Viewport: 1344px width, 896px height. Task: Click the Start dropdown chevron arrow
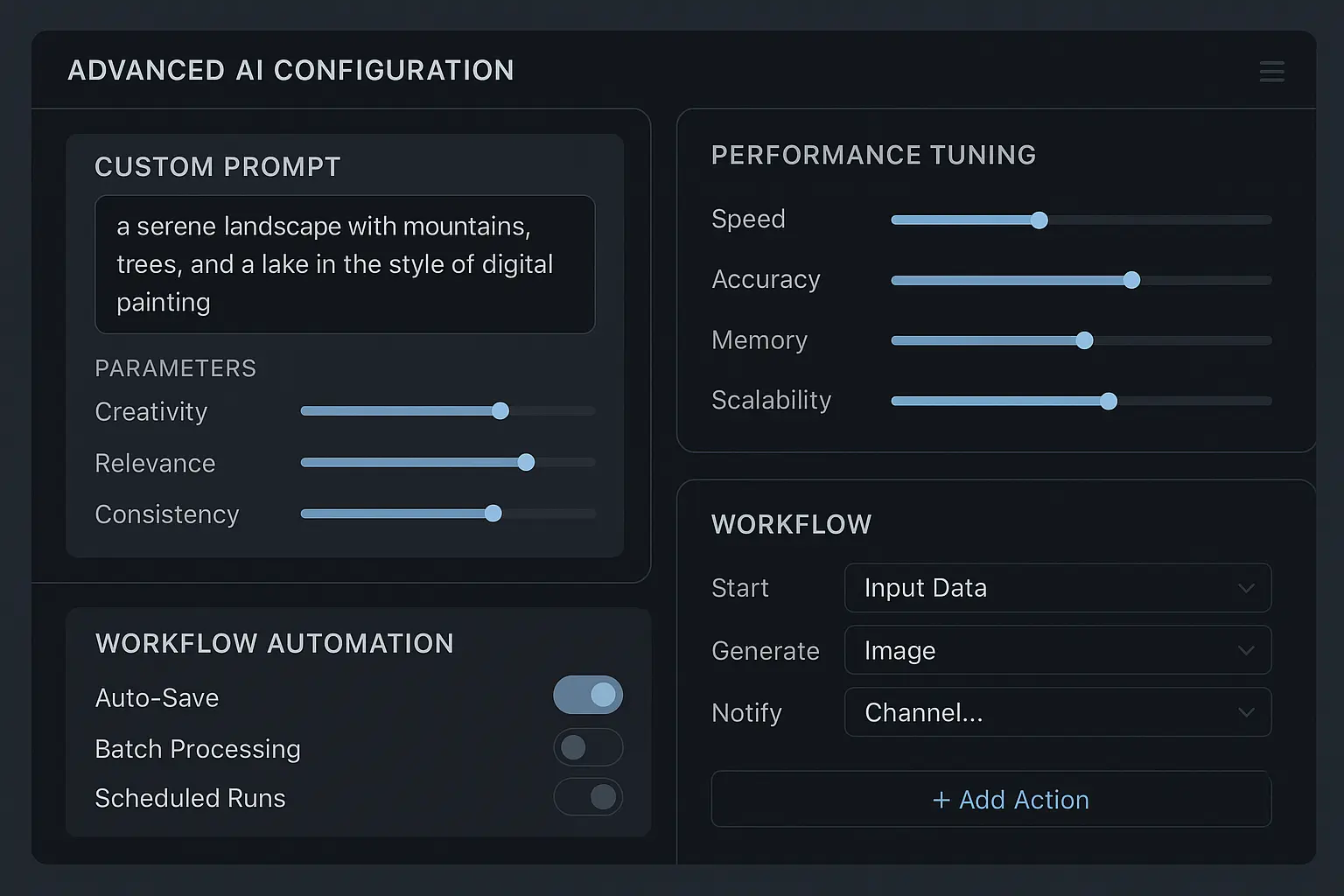click(x=1246, y=588)
